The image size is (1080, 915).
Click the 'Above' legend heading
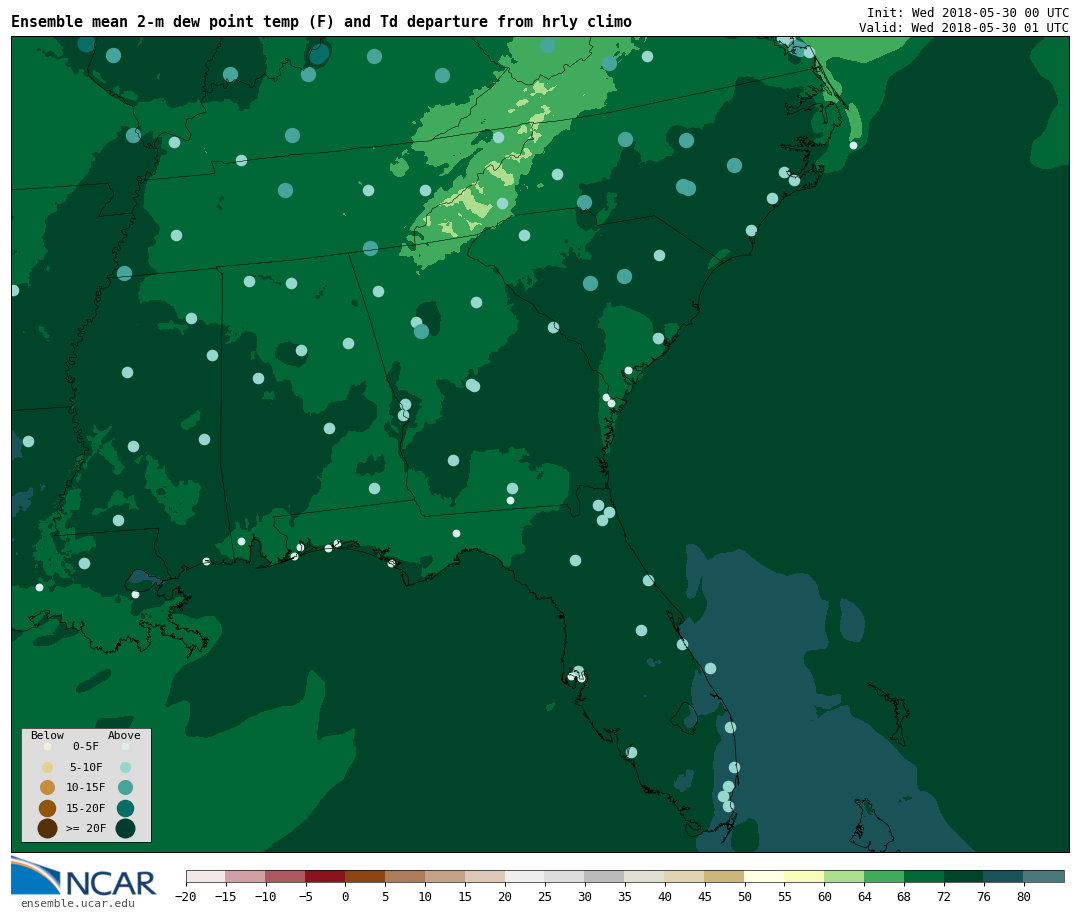tap(124, 735)
